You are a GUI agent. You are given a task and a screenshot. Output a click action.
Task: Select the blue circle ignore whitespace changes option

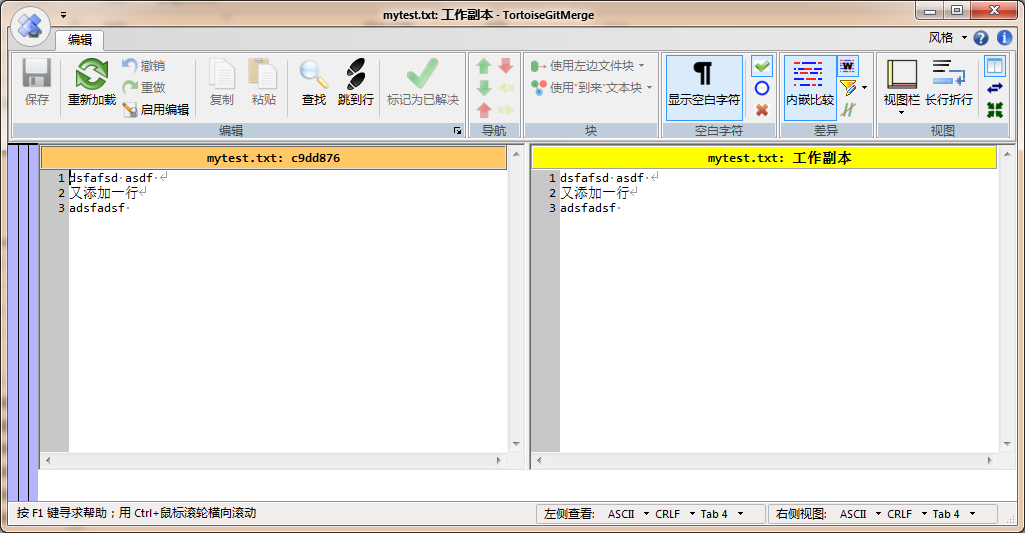pos(762,88)
